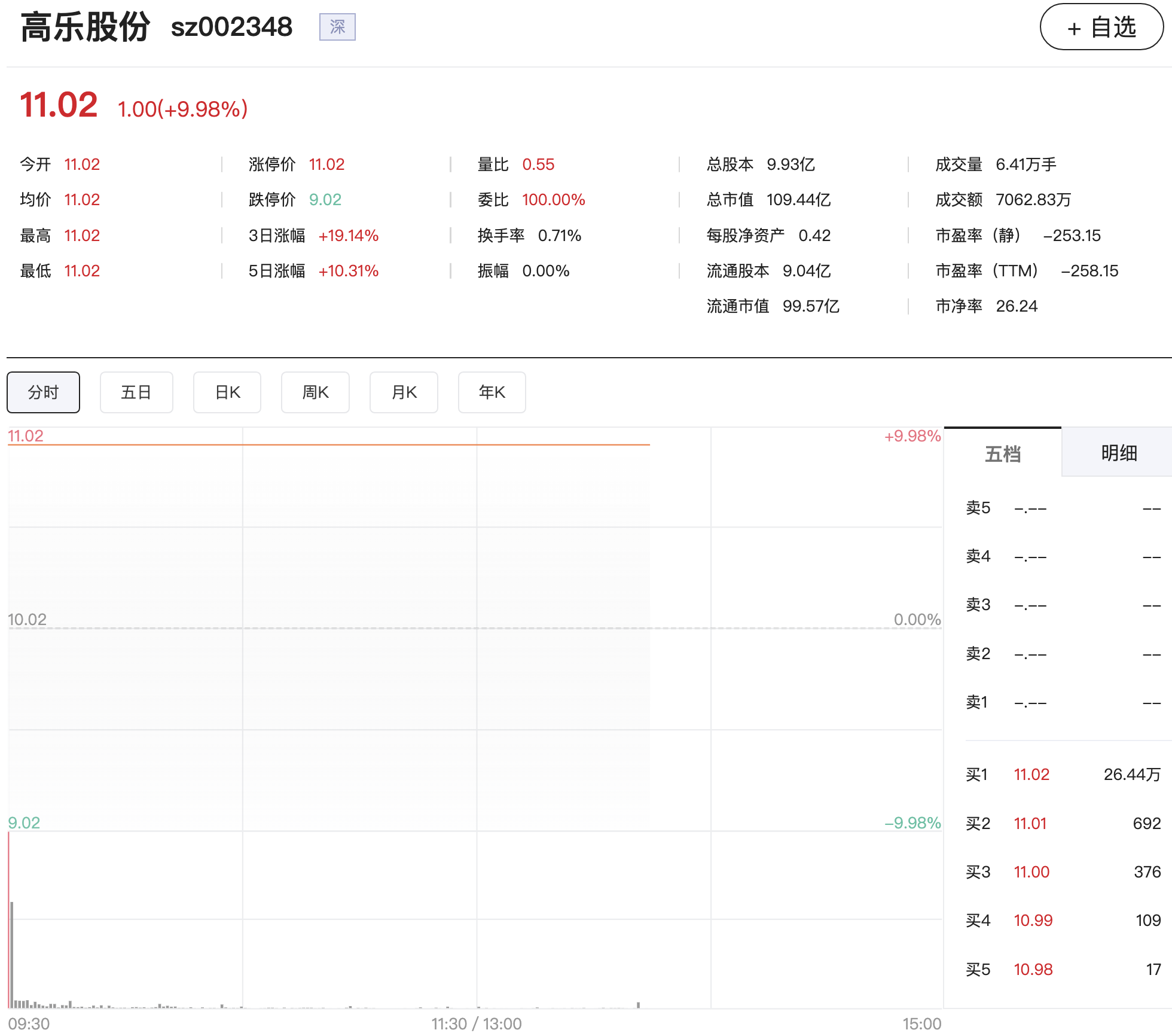This screenshot has height=1036, width=1172.
Task: Click the 跌停价 value 9.02
Action: [x=325, y=200]
